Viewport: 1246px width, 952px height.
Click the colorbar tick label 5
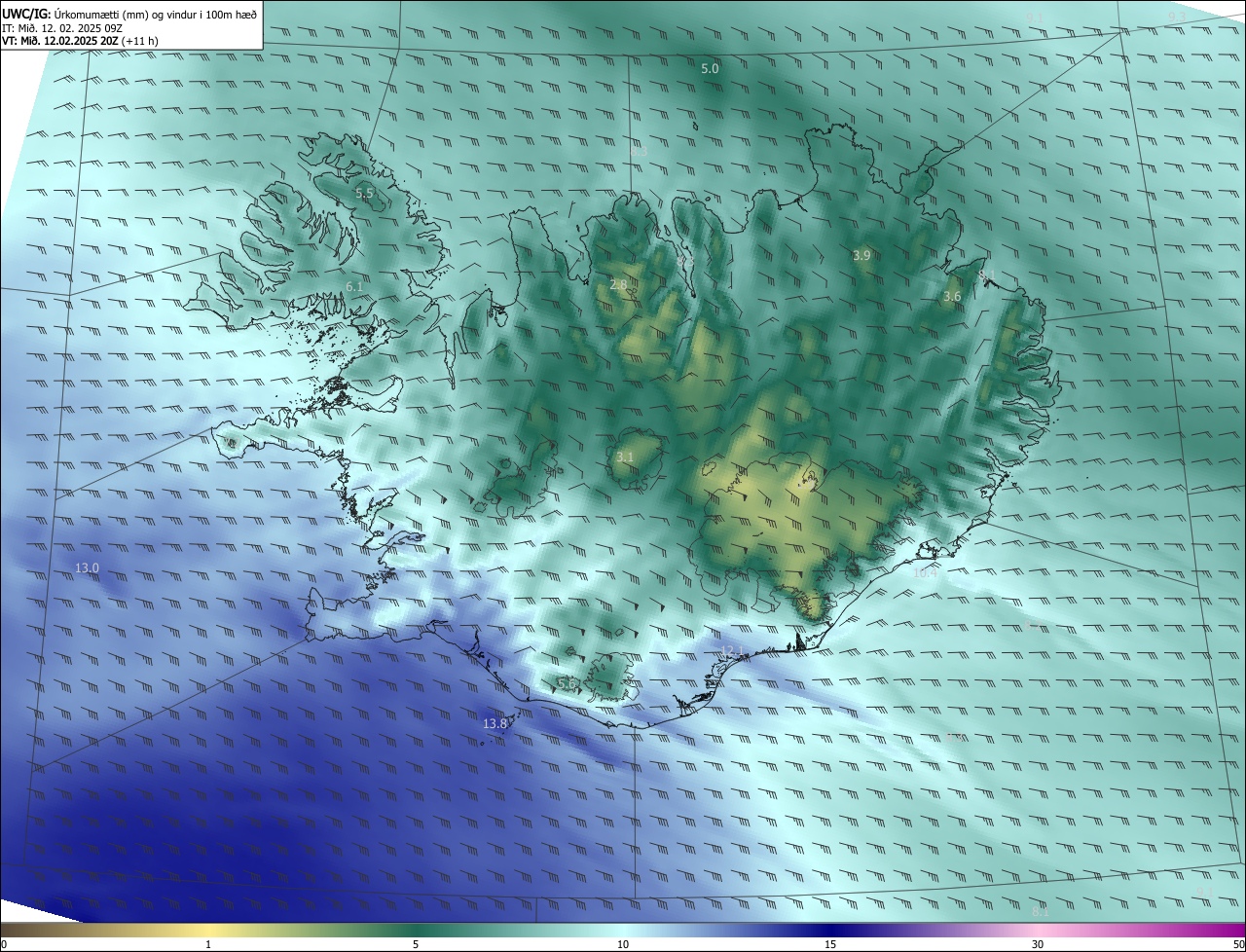pyautogui.click(x=416, y=944)
